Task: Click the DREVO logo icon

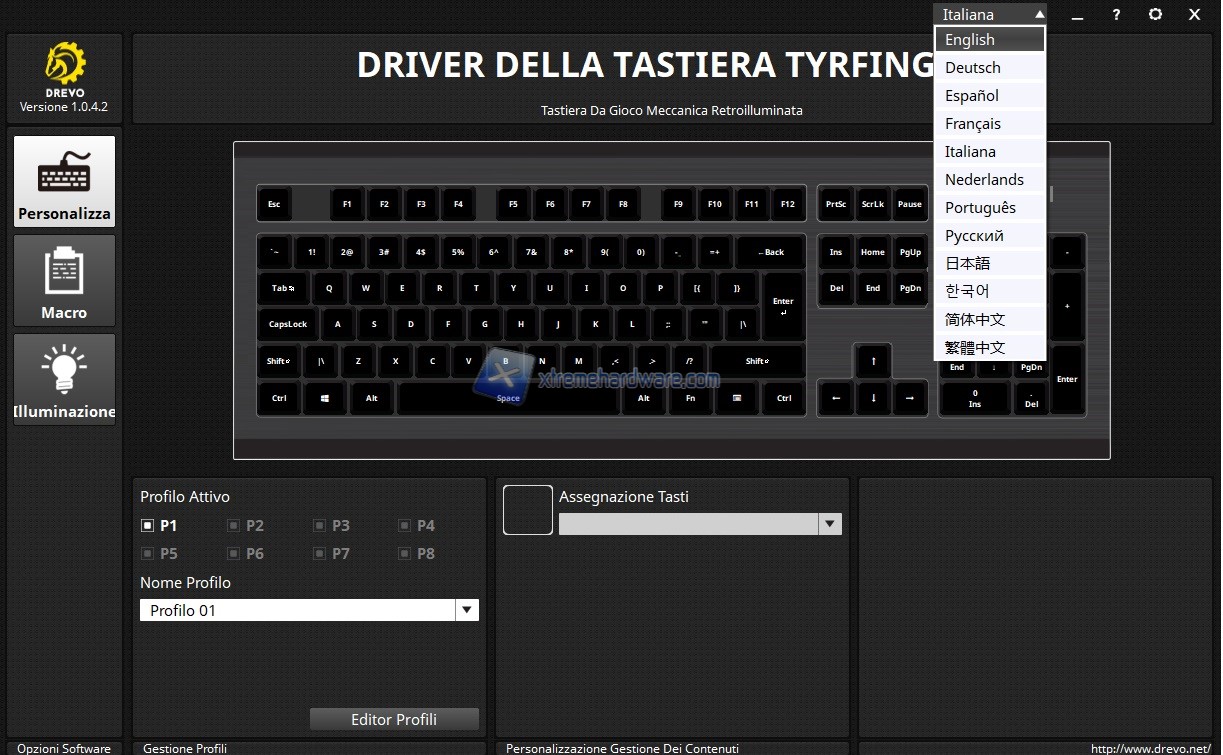Action: click(64, 65)
